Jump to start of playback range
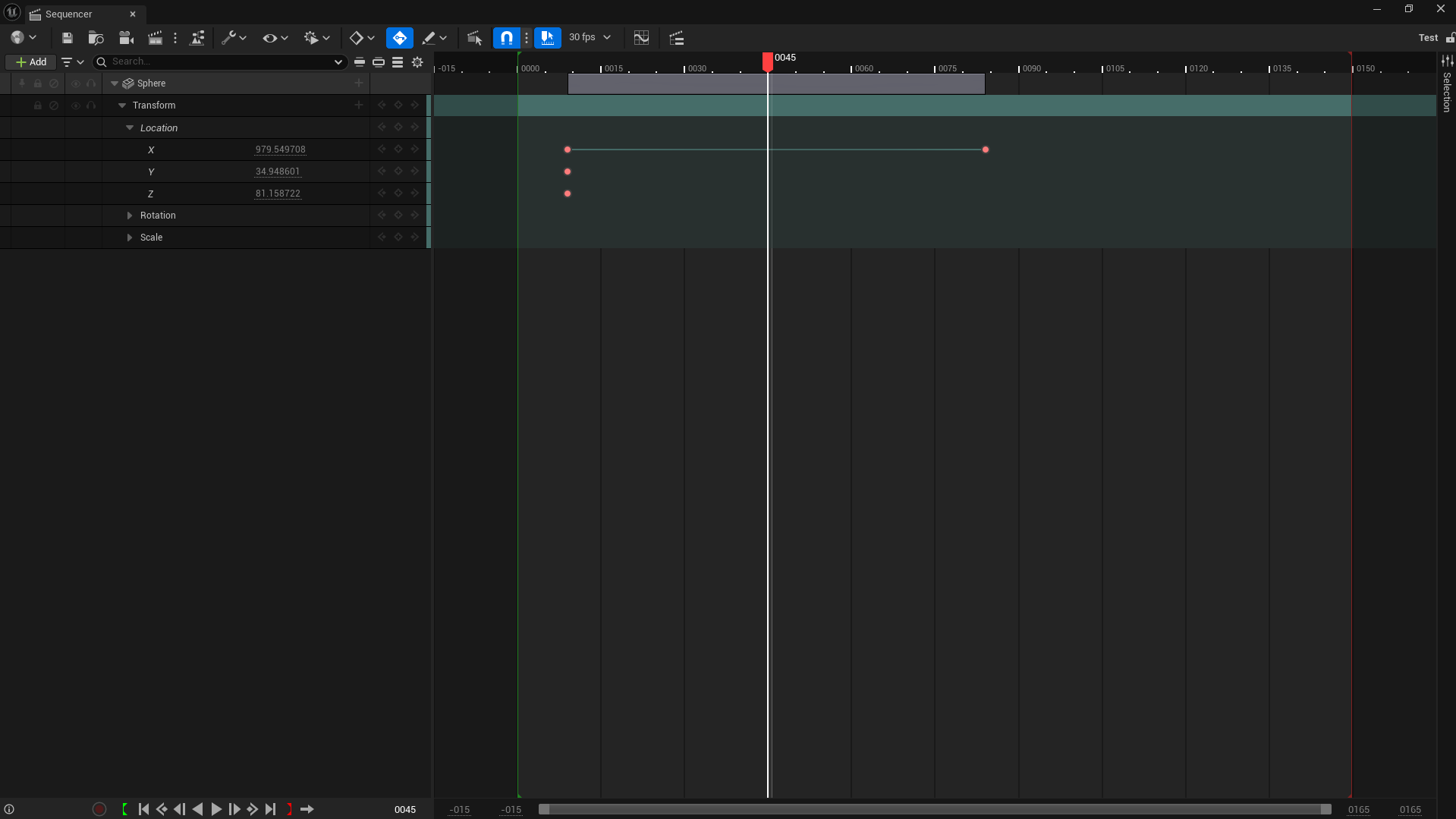This screenshot has width=1456, height=819. (x=143, y=809)
